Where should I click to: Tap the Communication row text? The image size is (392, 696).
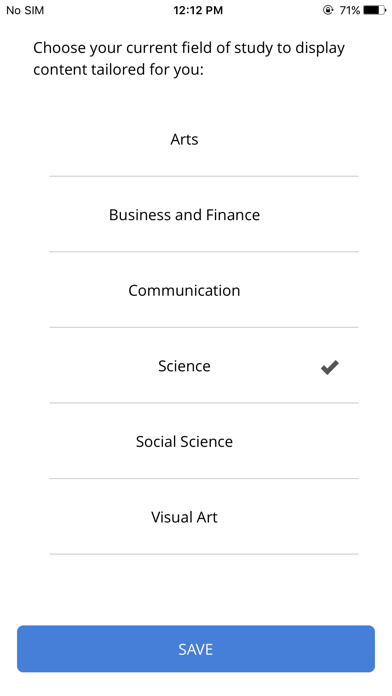[184, 290]
